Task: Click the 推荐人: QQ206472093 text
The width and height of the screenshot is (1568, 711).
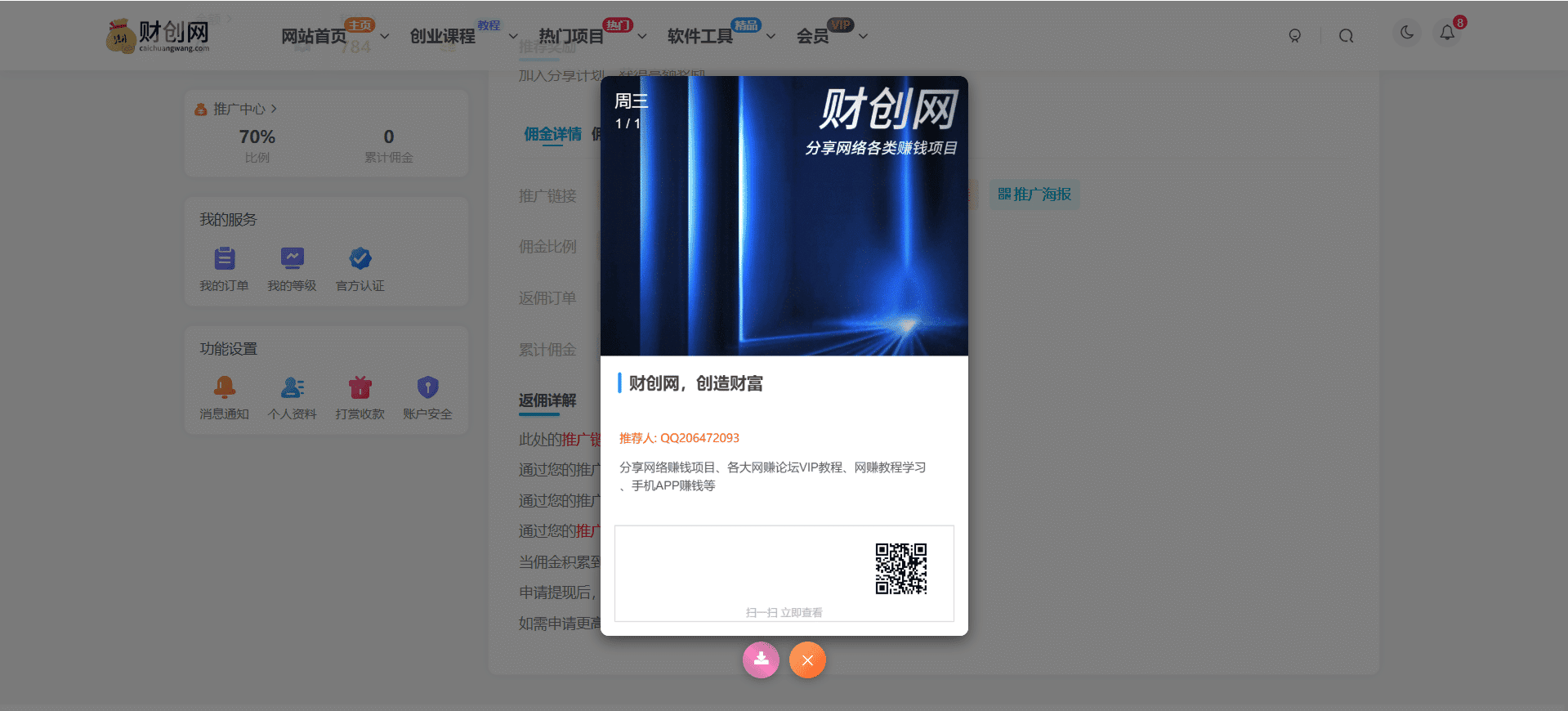Action: [x=679, y=438]
